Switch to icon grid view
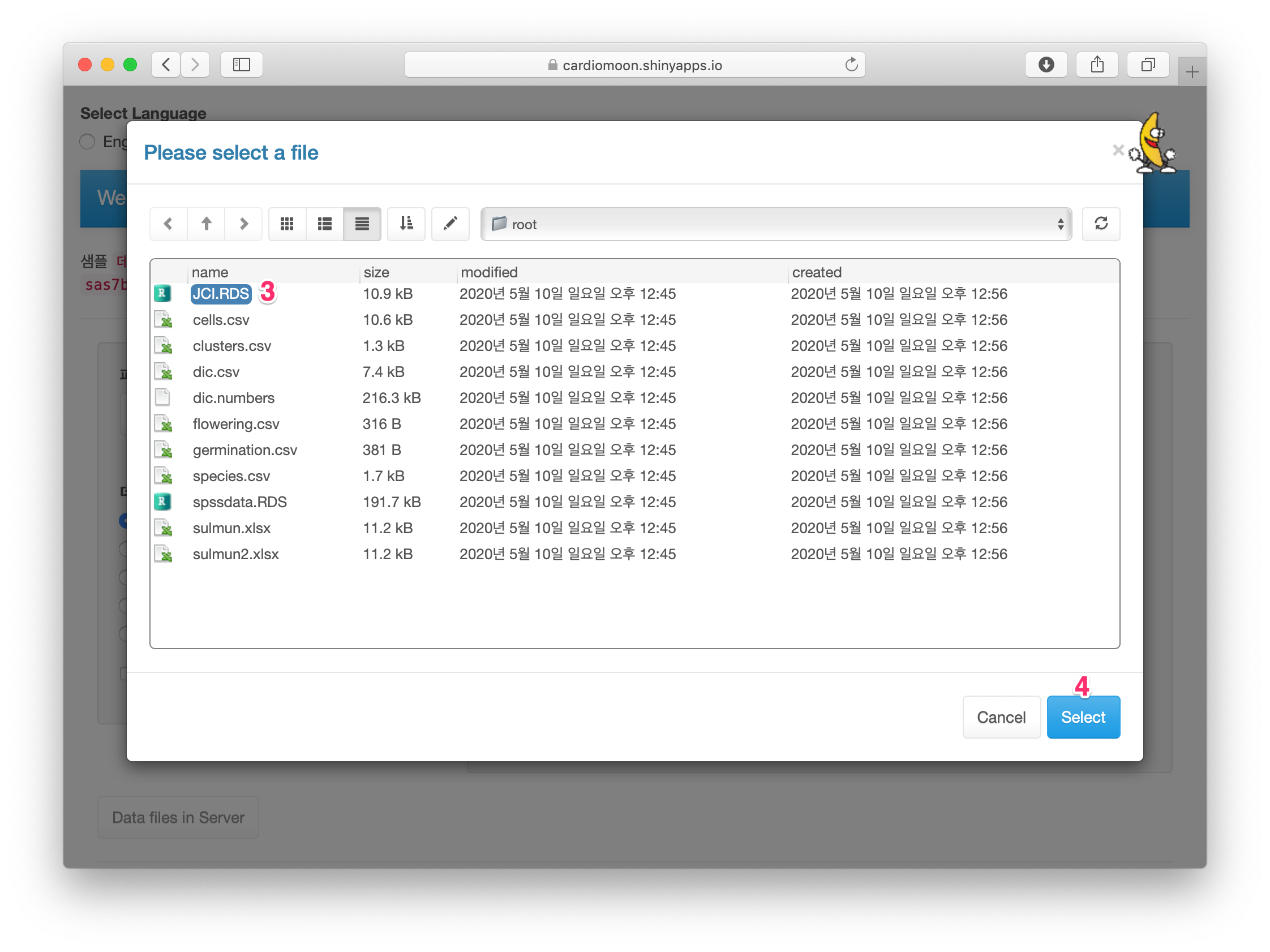This screenshot has width=1270, height=952. 287,224
